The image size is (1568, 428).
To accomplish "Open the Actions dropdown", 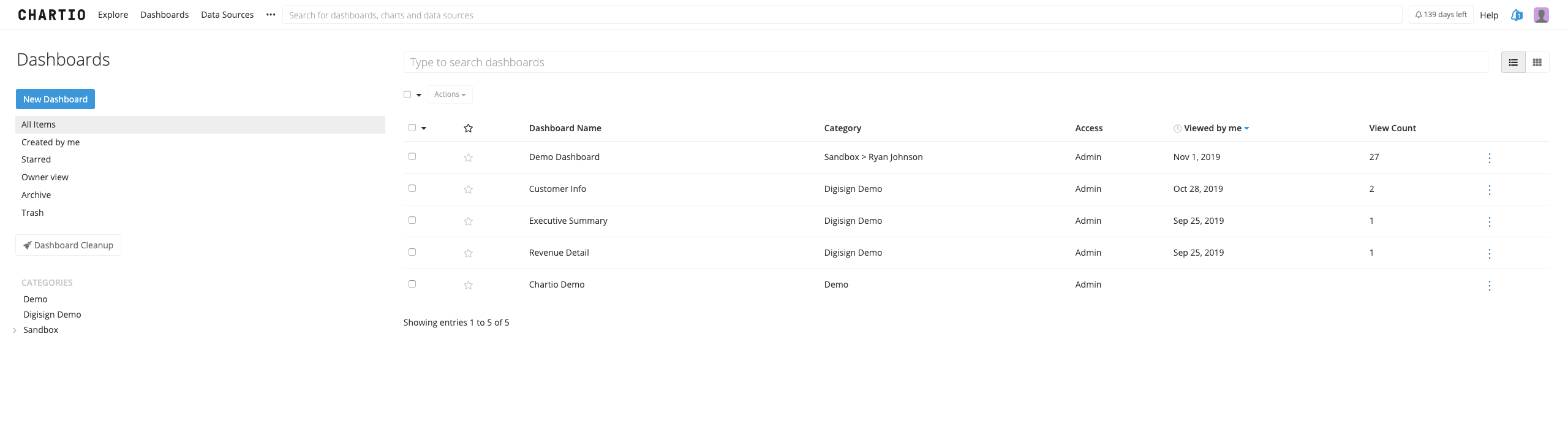I will pyautogui.click(x=450, y=94).
